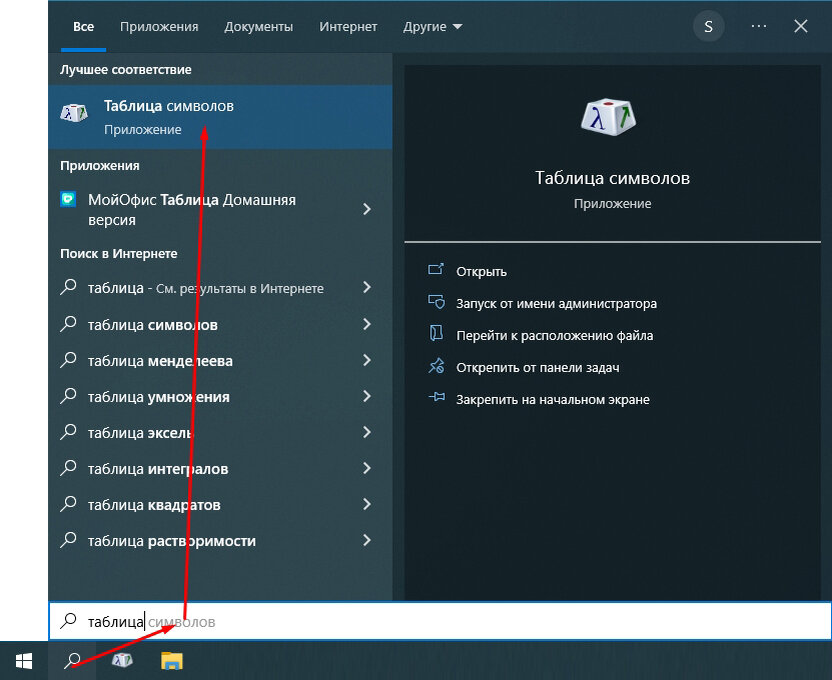The image size is (832, 680).
Task: Close the search panel
Action: pos(801,27)
